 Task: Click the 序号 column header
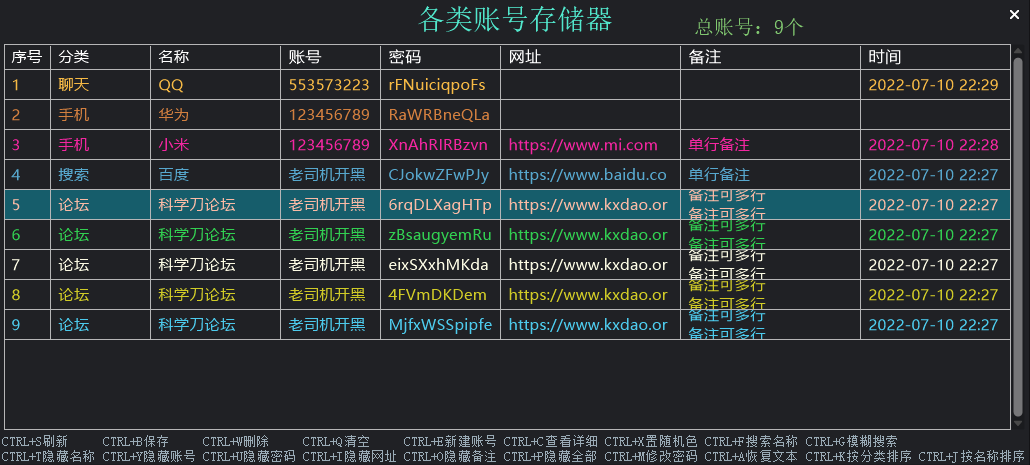coord(27,57)
